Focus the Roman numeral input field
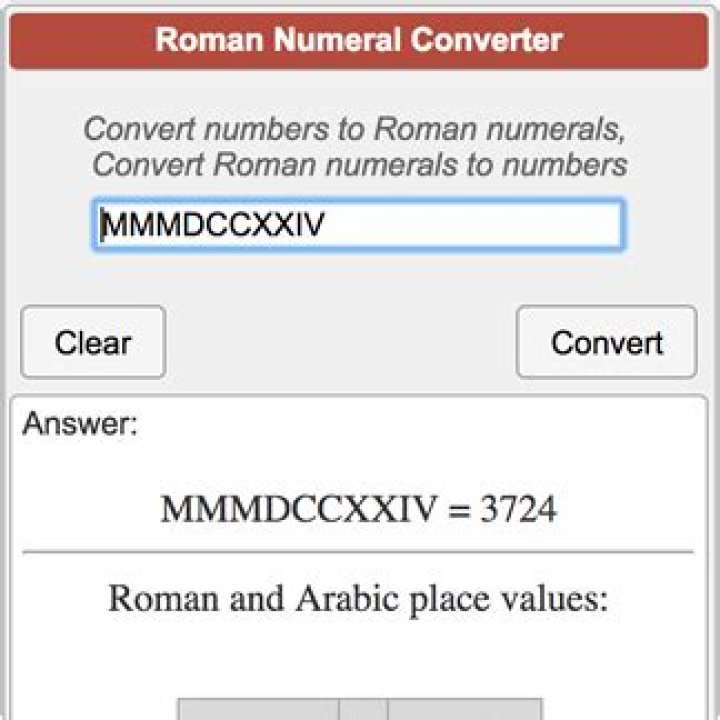Image resolution: width=720 pixels, height=720 pixels. [x=358, y=225]
